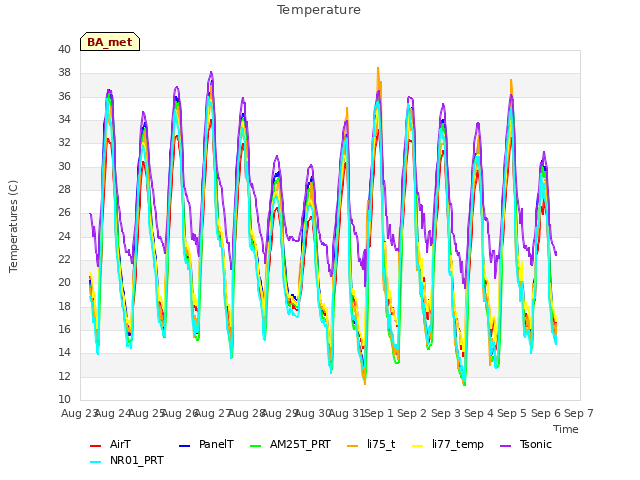Click the 40 y-axis tick label
Image resolution: width=640 pixels, height=480 pixels.
[x=64, y=49]
